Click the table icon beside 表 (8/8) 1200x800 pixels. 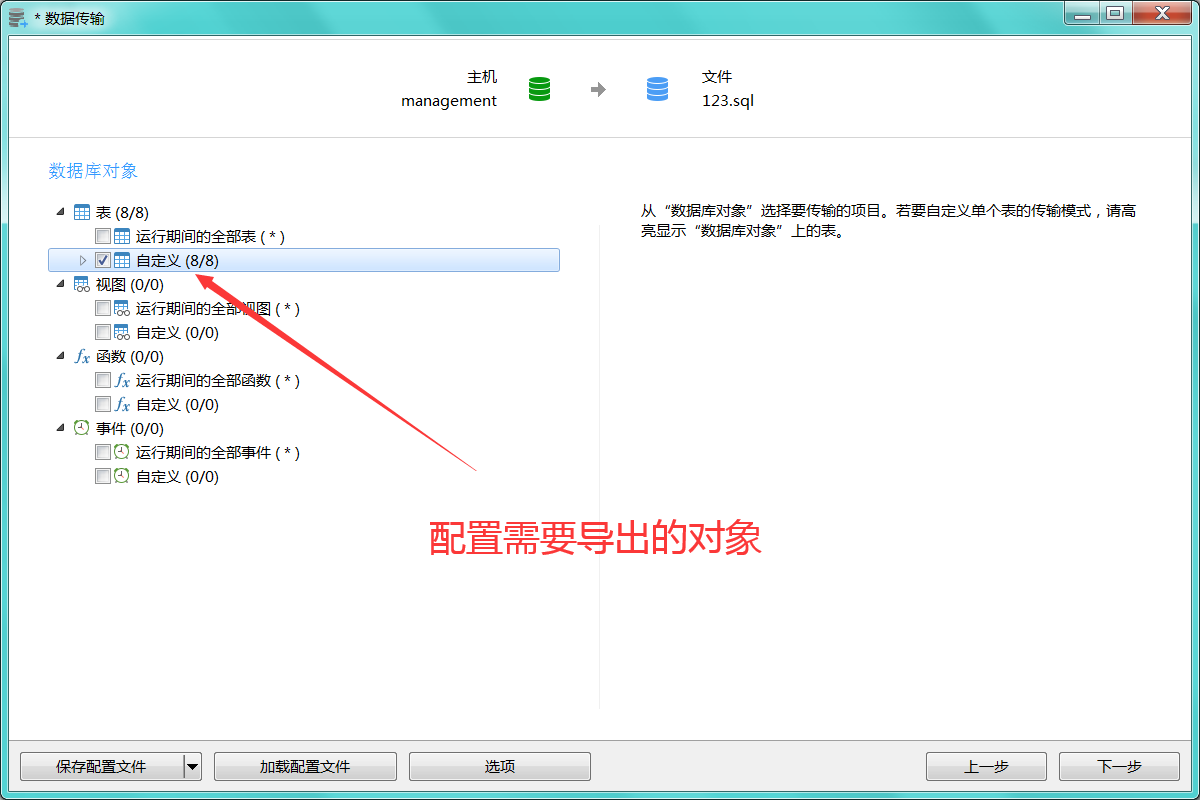click(x=82, y=213)
